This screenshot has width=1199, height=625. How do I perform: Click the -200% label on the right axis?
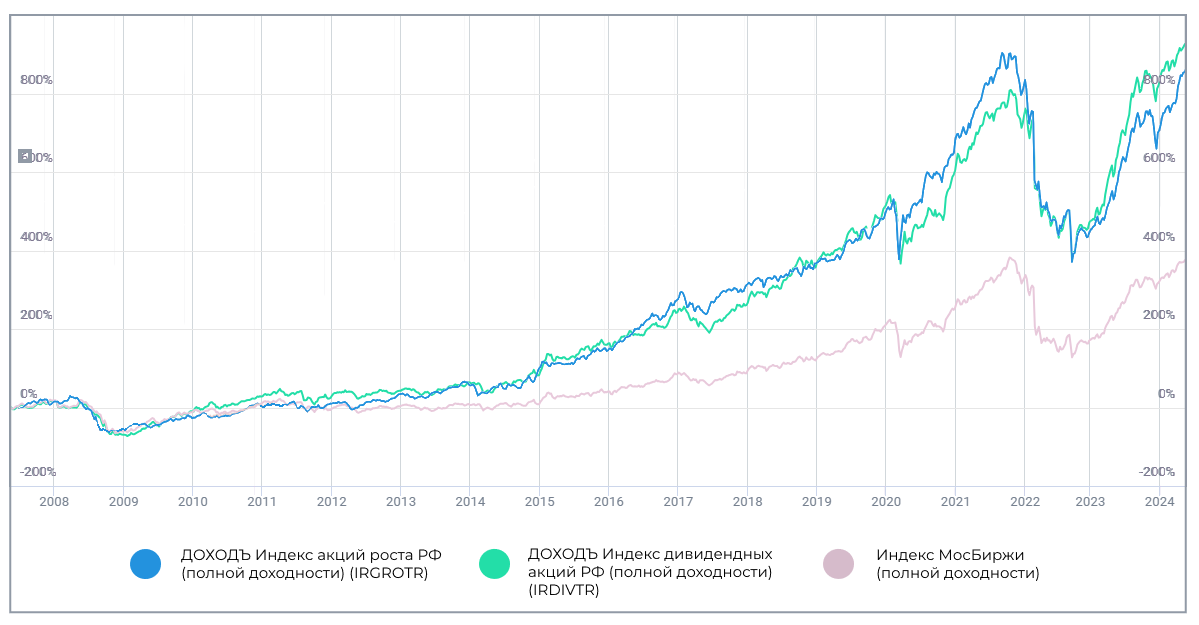(x=1156, y=472)
